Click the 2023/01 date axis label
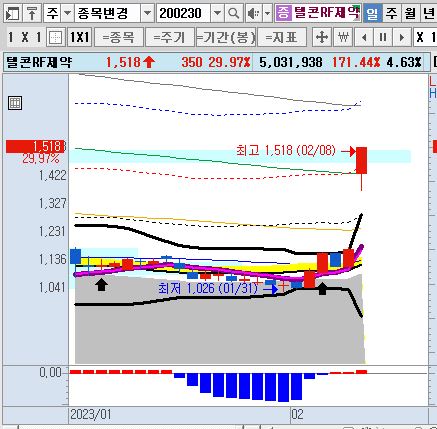The image size is (437, 429). 91,415
